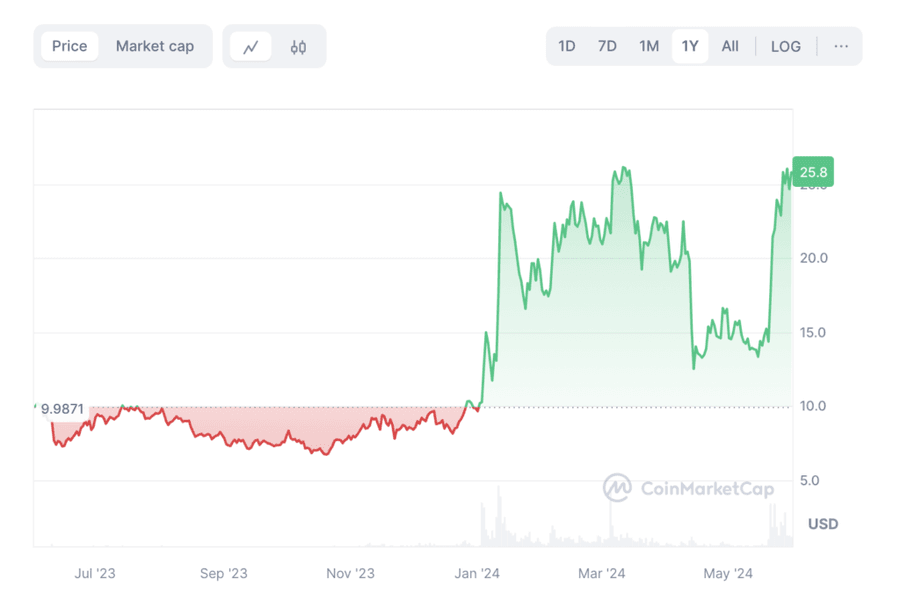Show the 1-day price chart
The height and width of the screenshot is (606, 900).
566,46
